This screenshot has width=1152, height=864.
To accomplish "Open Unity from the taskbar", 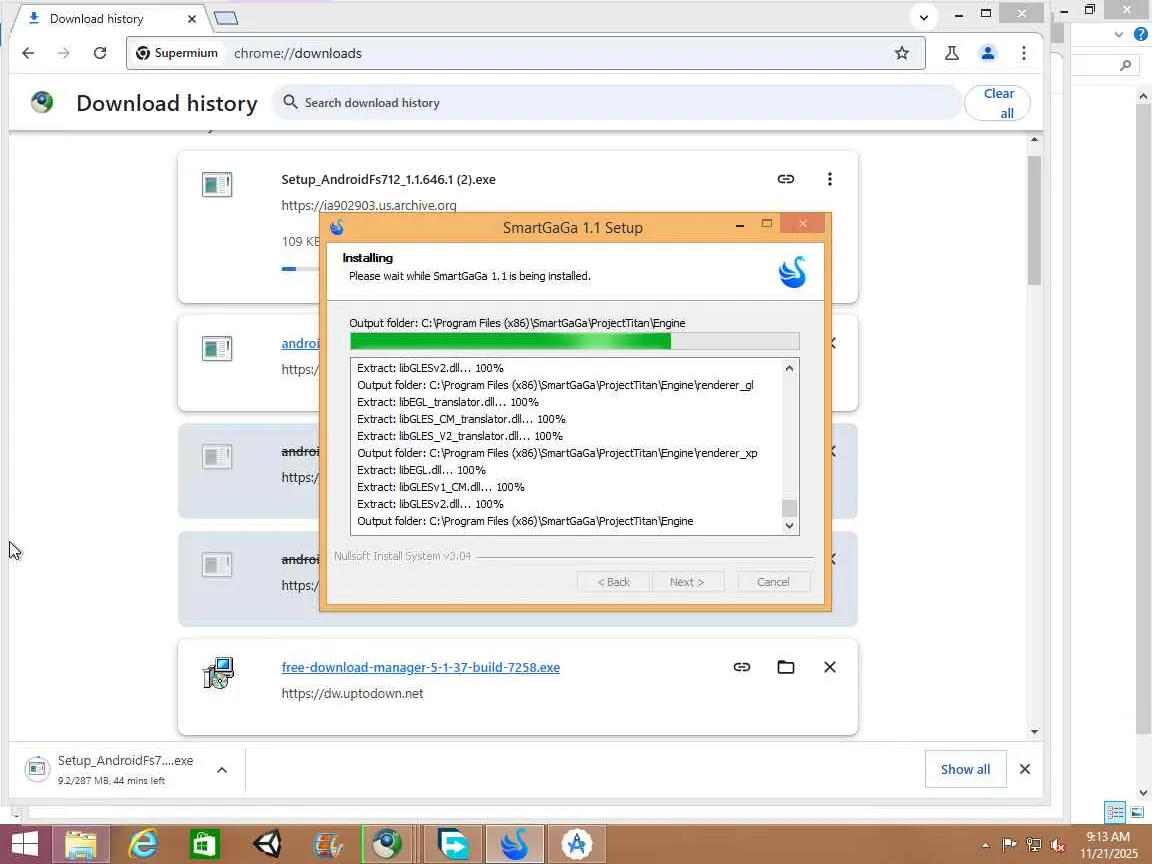I will tap(267, 843).
